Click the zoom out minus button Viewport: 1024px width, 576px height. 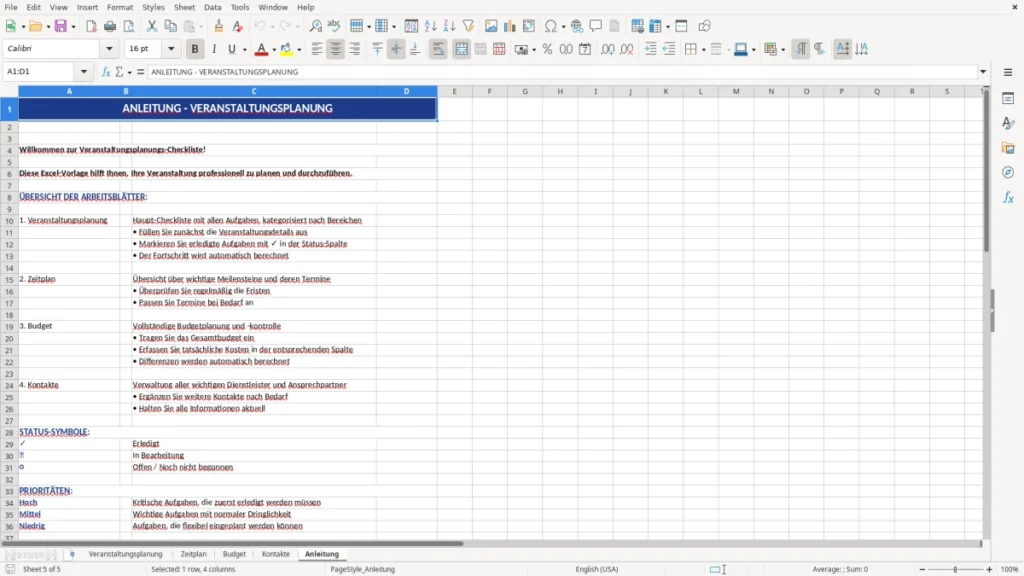click(x=922, y=569)
